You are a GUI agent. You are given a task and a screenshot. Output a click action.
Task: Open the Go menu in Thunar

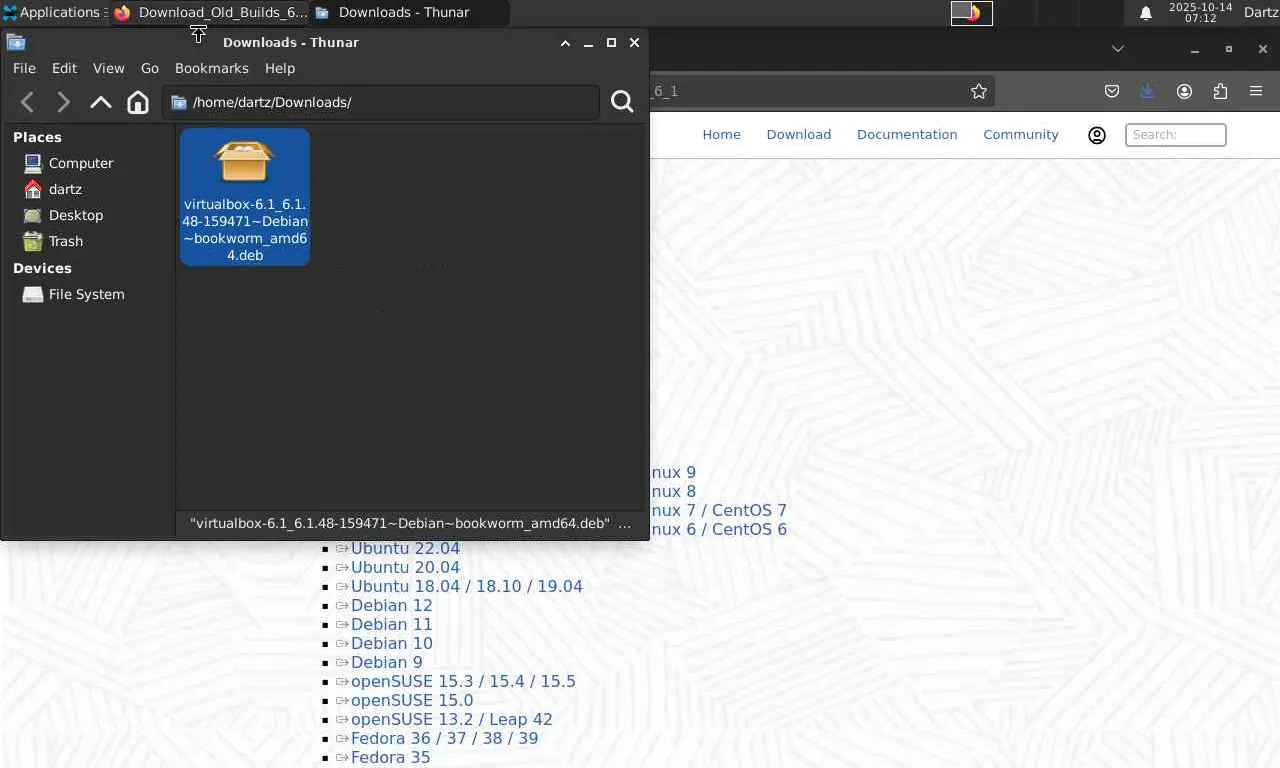(x=150, y=68)
